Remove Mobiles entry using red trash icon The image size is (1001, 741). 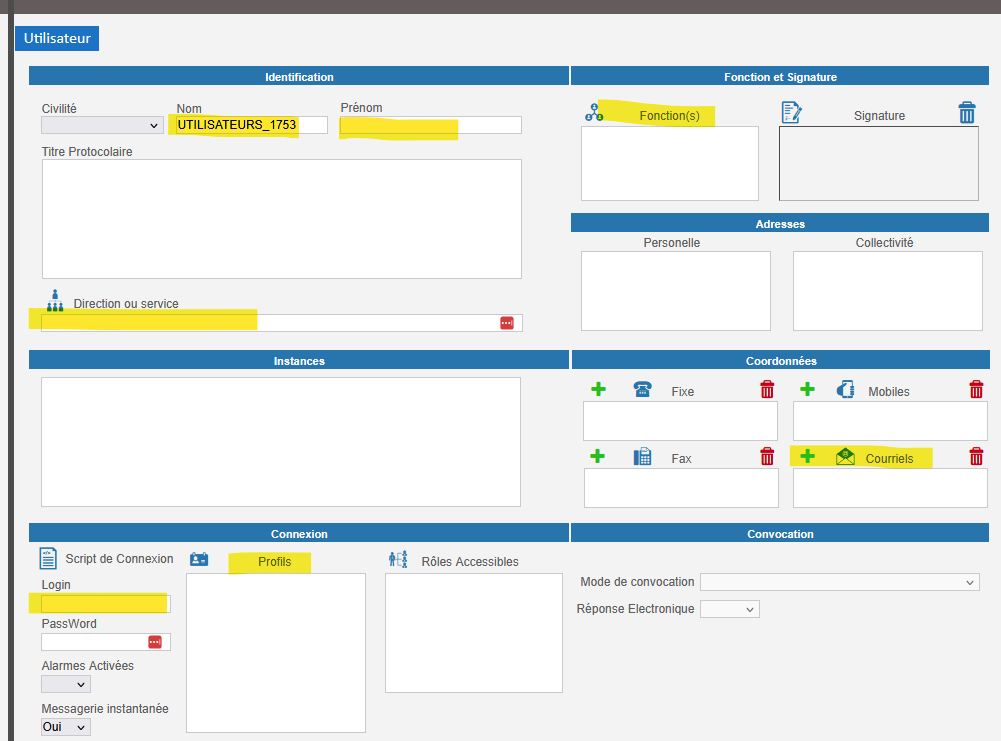[976, 390]
